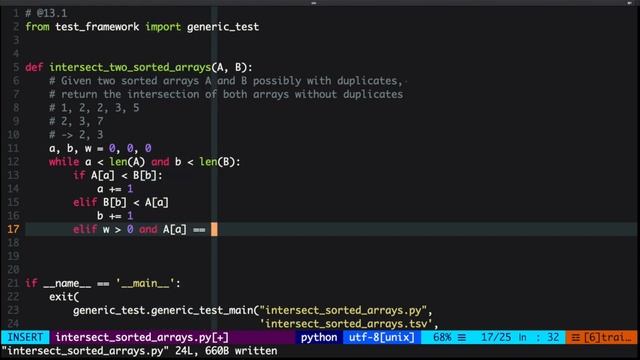Click the 'intersect_sorted_arrays.tsv' string on line 24
640x360 pixels.
click(x=346, y=324)
